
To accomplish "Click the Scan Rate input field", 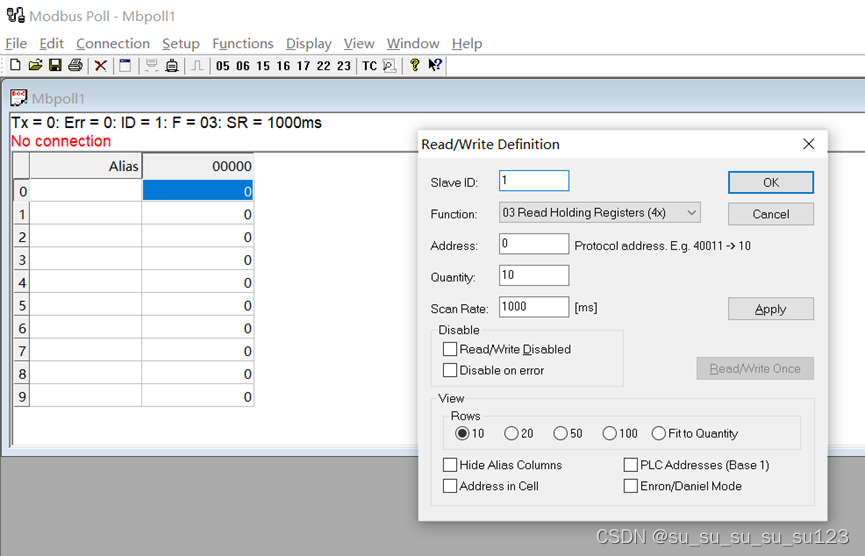I will coord(534,307).
